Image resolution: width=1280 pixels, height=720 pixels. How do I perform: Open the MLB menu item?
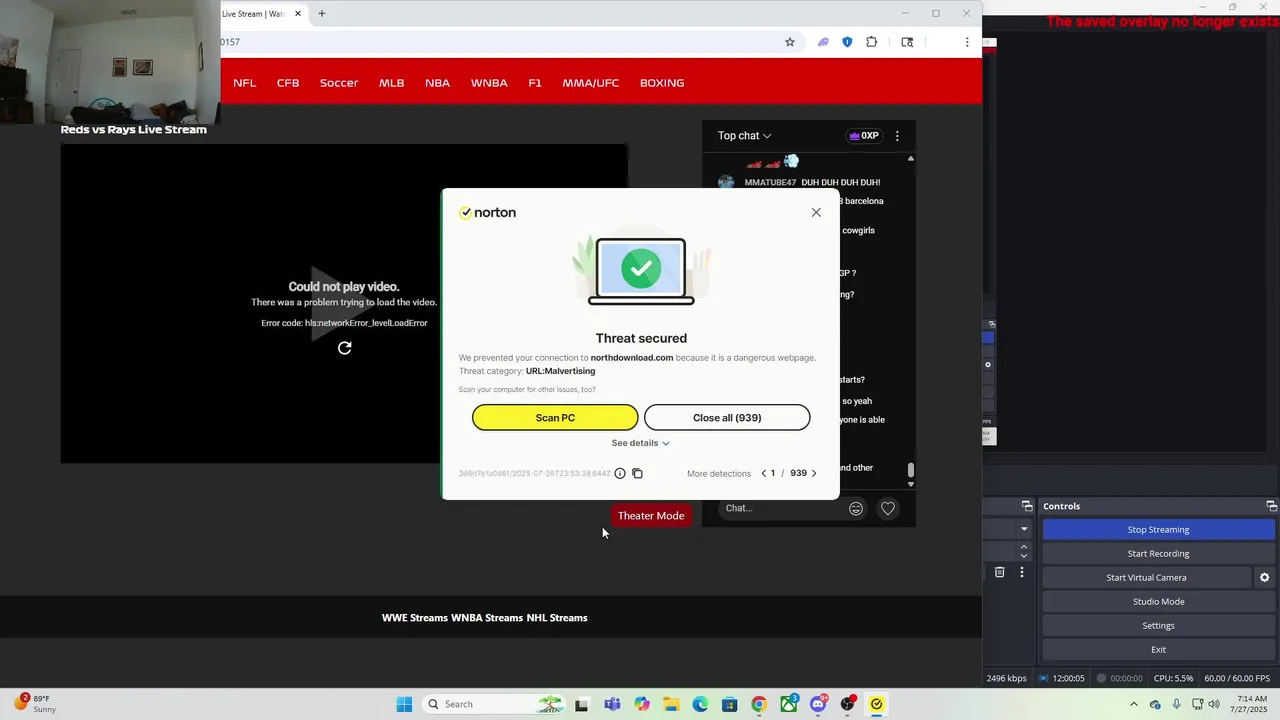(x=392, y=83)
